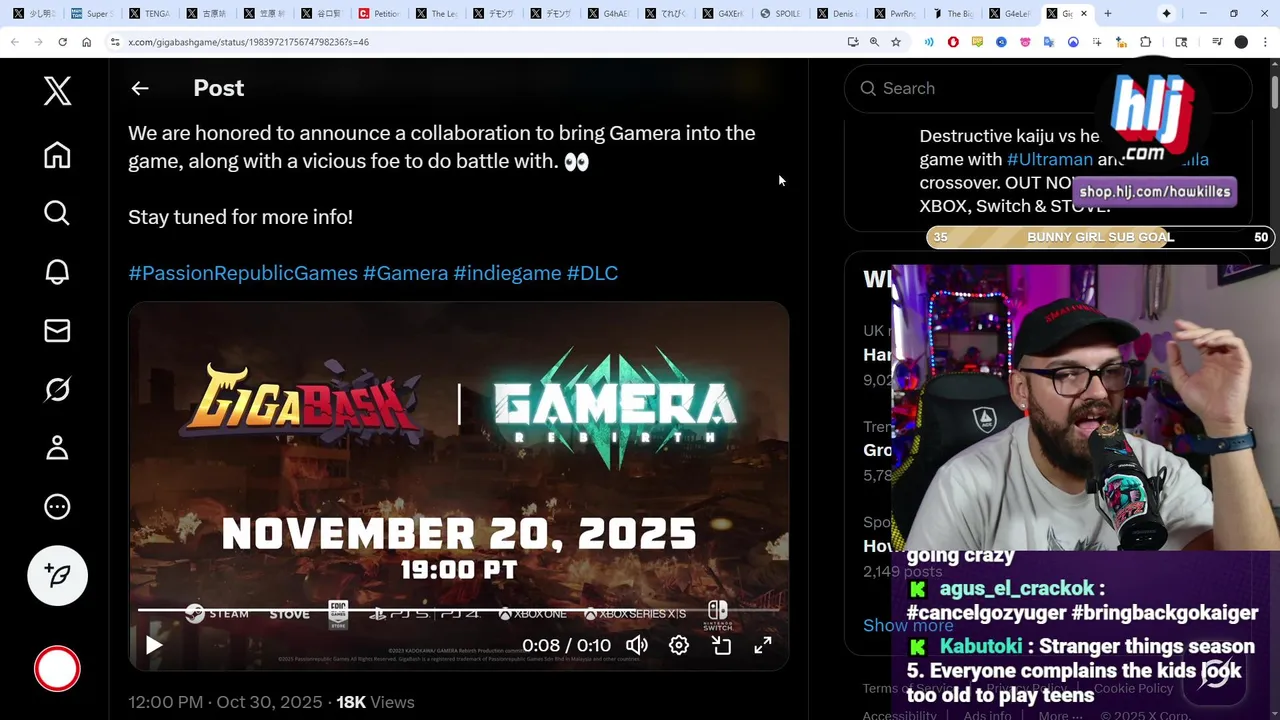Viewport: 1280px width, 720px height.
Task: Switch to the Super tab
Action: tap(92, 14)
